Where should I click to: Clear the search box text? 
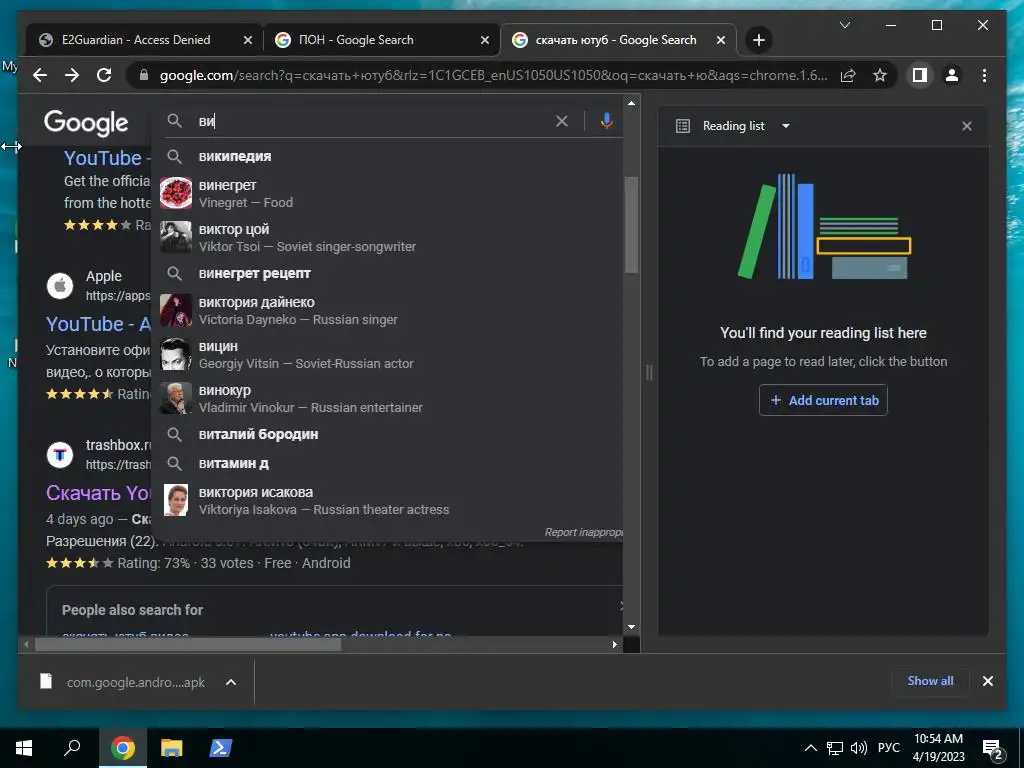pyautogui.click(x=562, y=121)
